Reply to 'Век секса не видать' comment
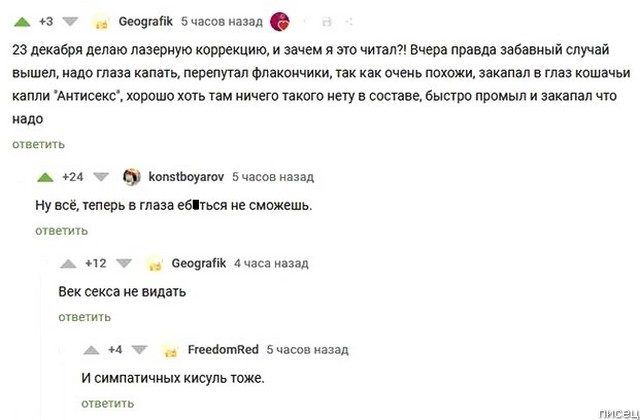The width and height of the screenshot is (640, 420). click(x=85, y=317)
